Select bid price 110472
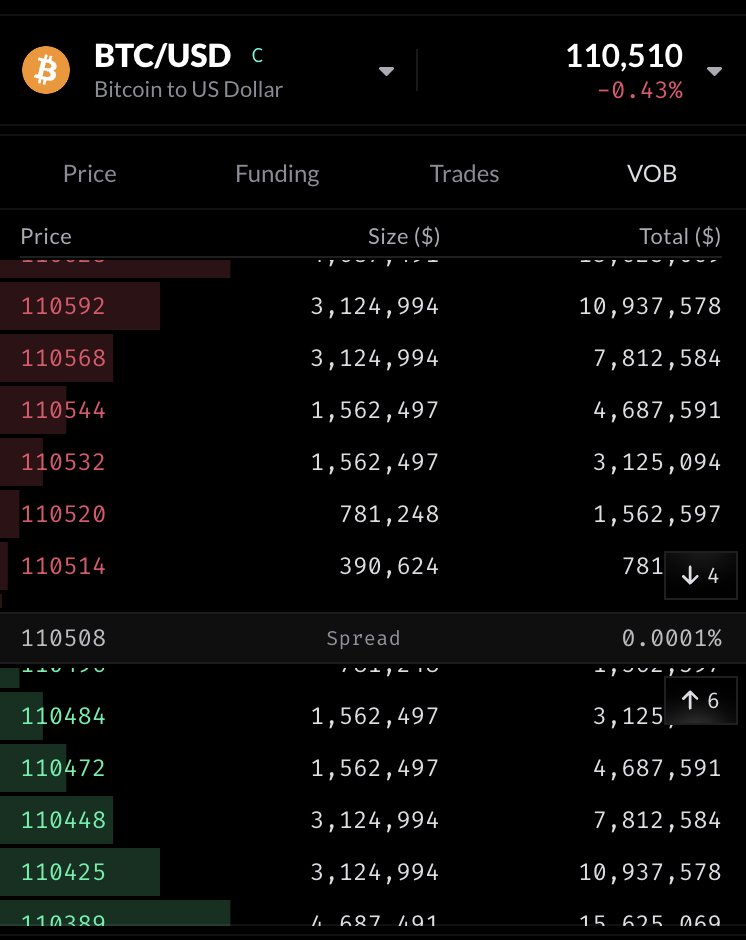Viewport: 746px width, 940px height. point(64,769)
